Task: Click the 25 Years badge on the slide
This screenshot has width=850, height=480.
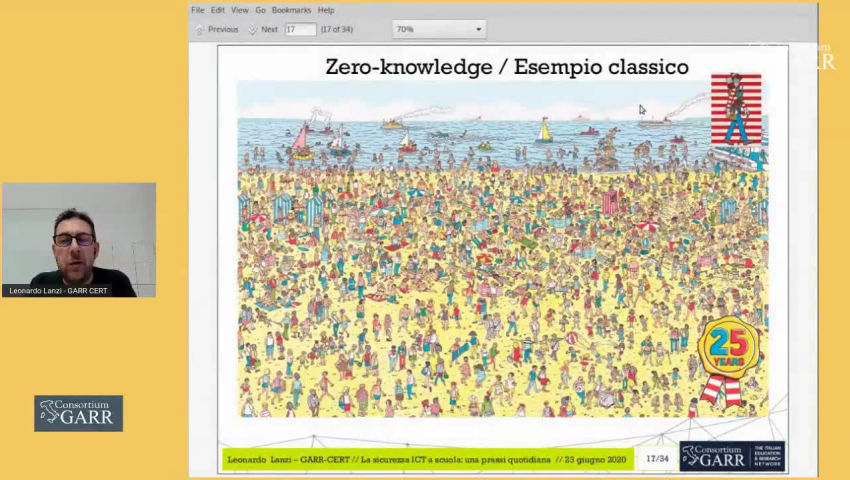Action: coord(728,360)
